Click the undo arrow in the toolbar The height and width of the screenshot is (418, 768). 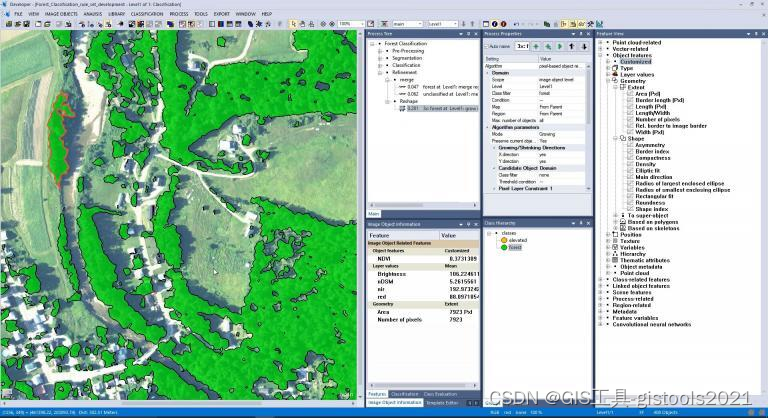(x=516, y=24)
